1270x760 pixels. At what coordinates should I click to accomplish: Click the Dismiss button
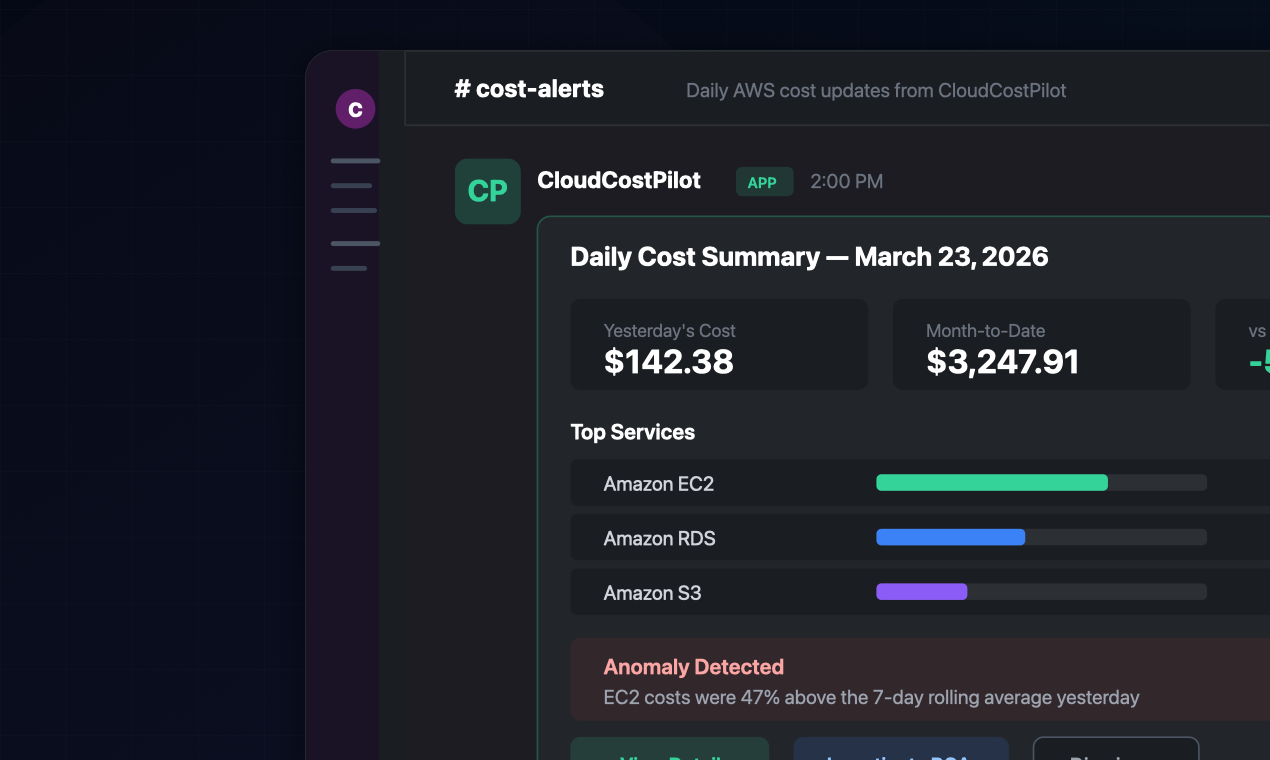pyautogui.click(x=1115, y=752)
